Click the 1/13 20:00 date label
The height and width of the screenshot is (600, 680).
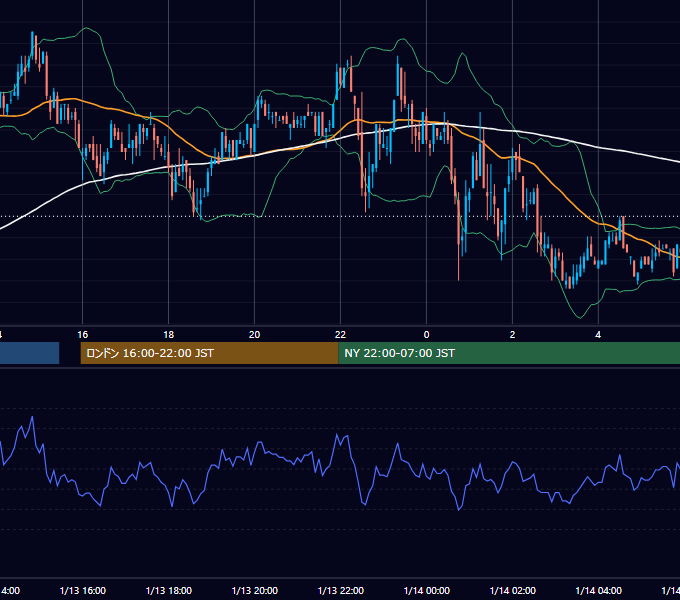pyautogui.click(x=255, y=590)
